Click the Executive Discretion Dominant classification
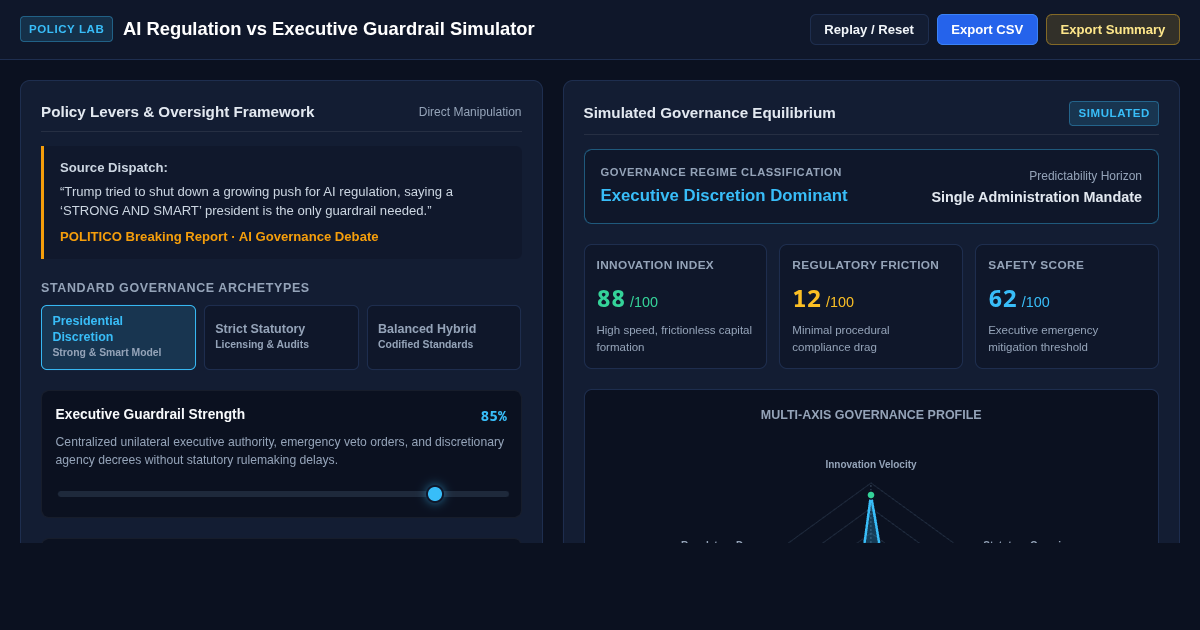 click(x=724, y=196)
